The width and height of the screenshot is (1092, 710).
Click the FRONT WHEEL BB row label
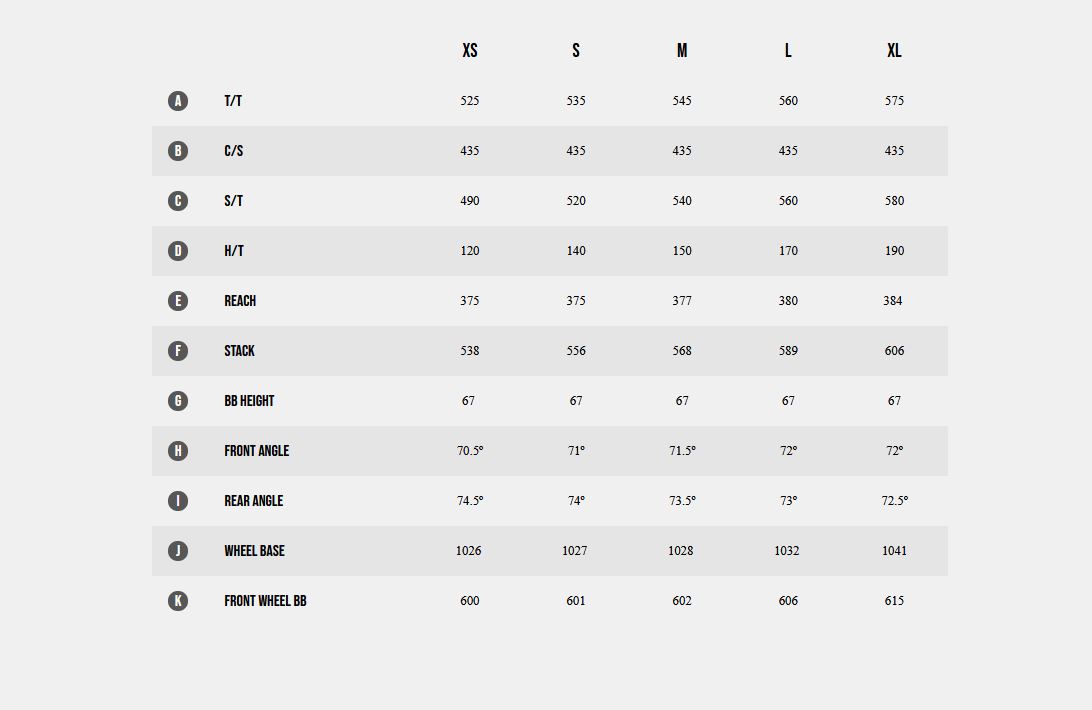265,601
